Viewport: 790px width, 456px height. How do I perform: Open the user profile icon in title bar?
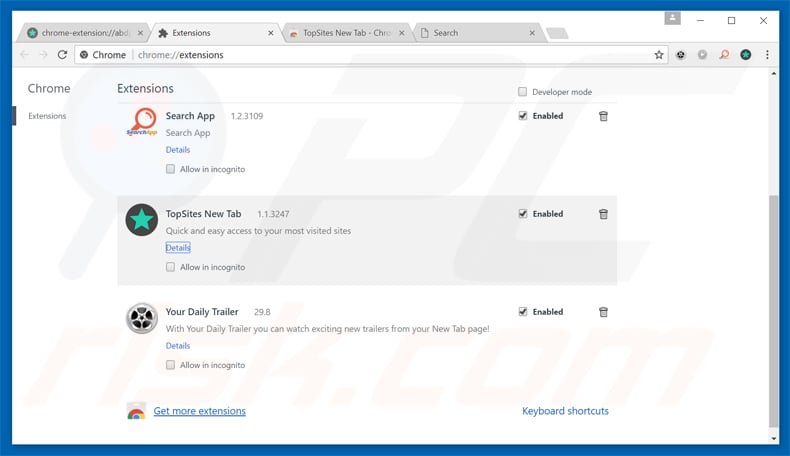point(672,19)
